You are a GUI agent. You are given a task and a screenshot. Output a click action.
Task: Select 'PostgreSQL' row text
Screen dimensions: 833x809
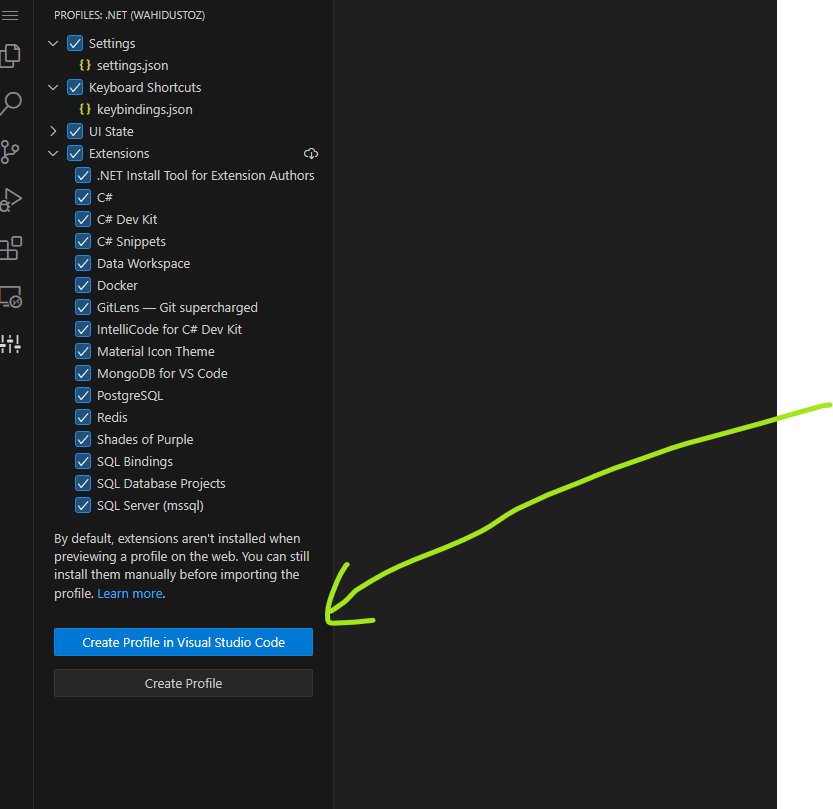[x=130, y=396]
